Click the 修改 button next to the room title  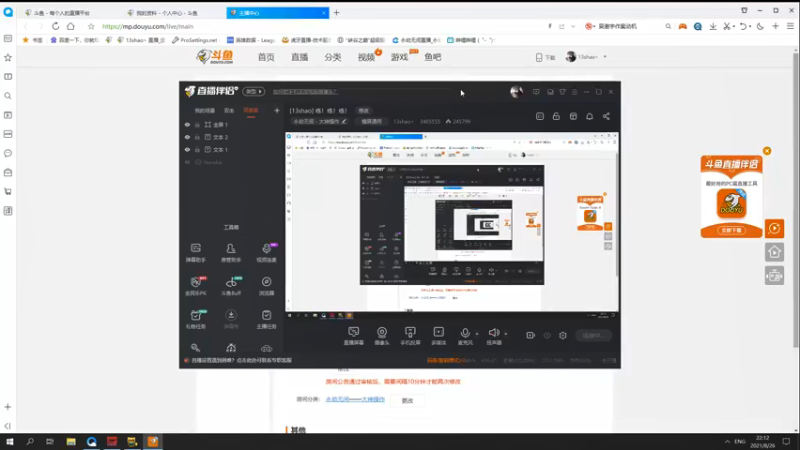point(363,111)
